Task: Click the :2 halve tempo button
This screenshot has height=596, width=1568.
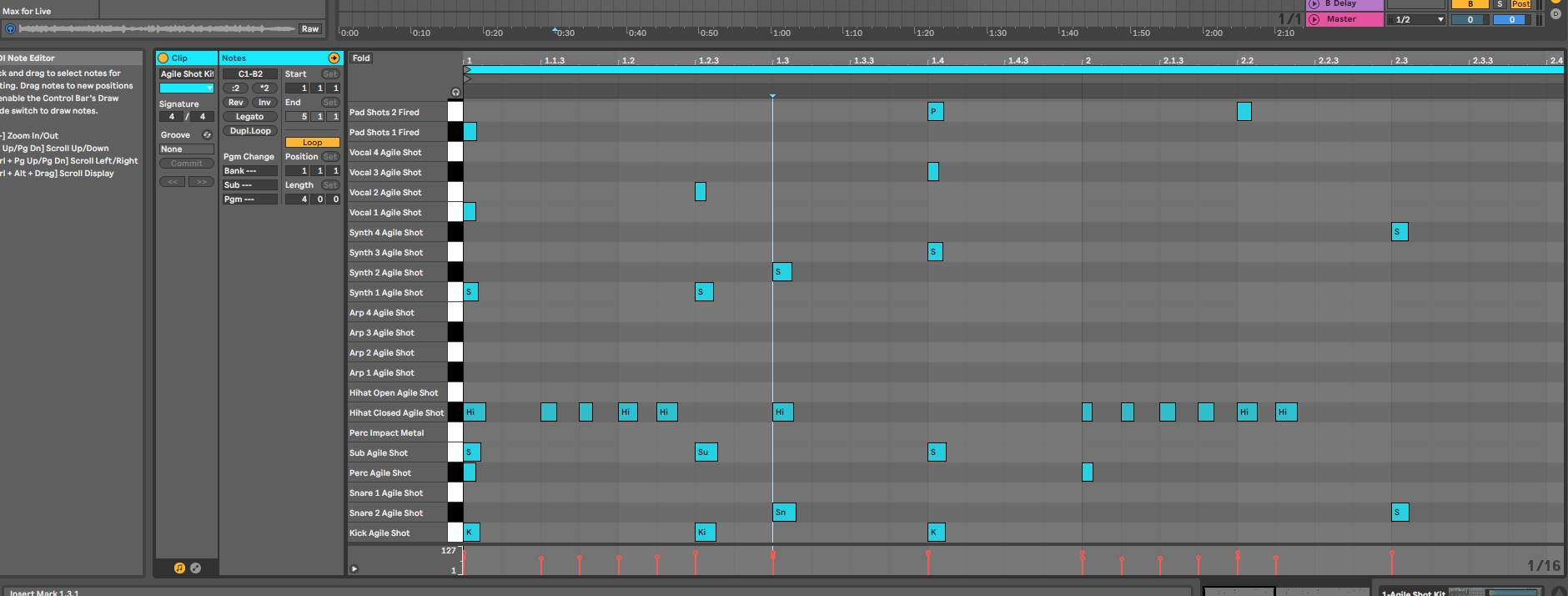Action: [235, 88]
